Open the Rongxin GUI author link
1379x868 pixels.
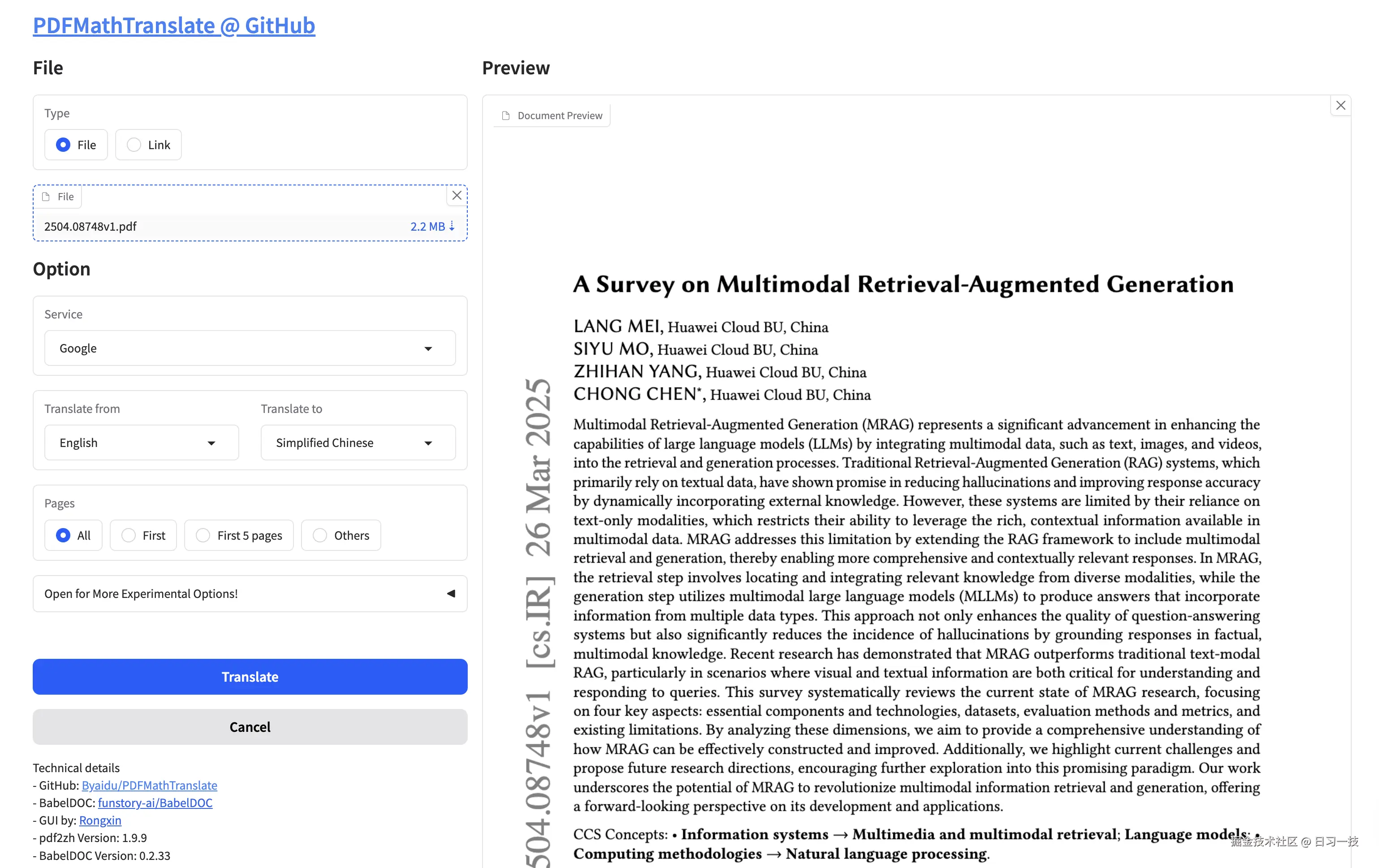coord(100,821)
